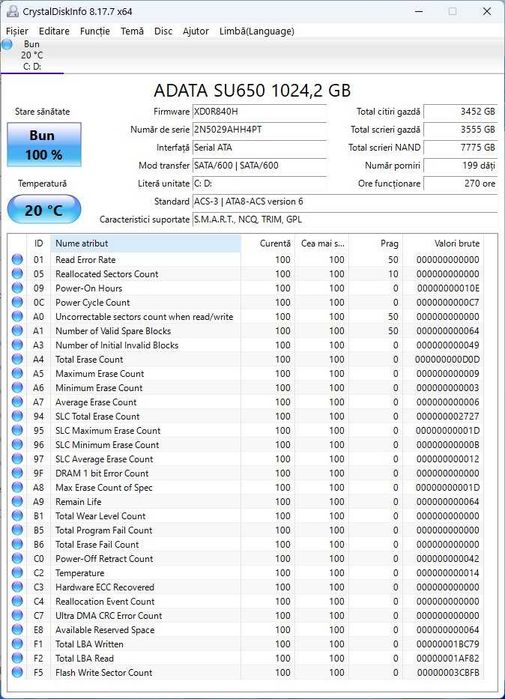Select the C: D: disk tab

tap(32, 55)
